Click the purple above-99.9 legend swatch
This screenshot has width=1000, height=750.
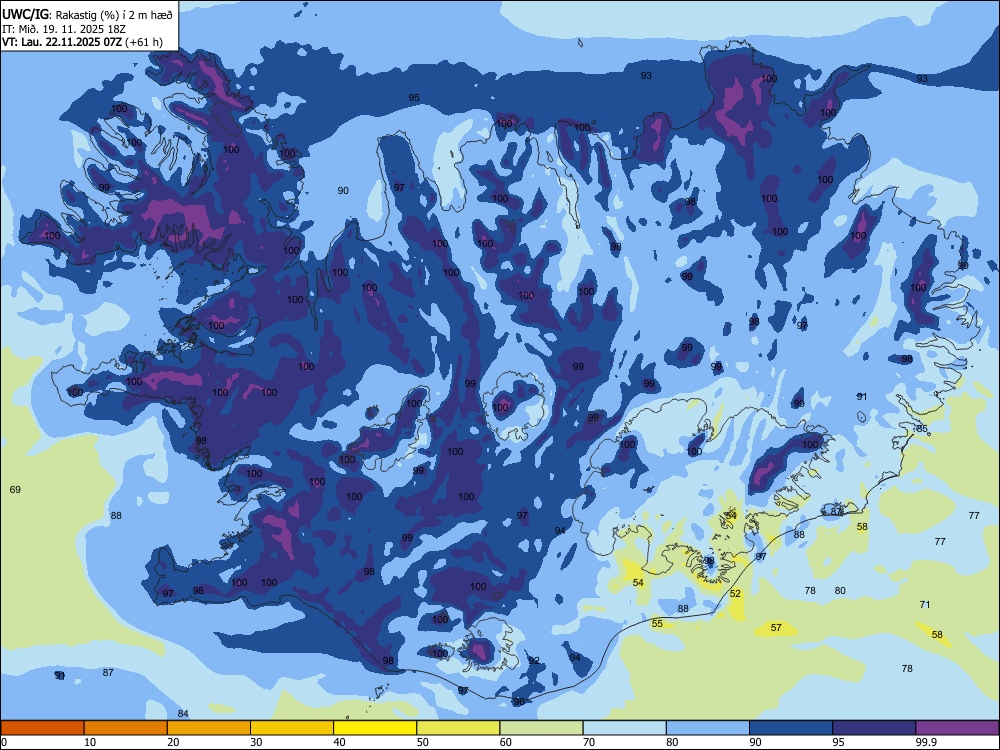tap(957, 728)
